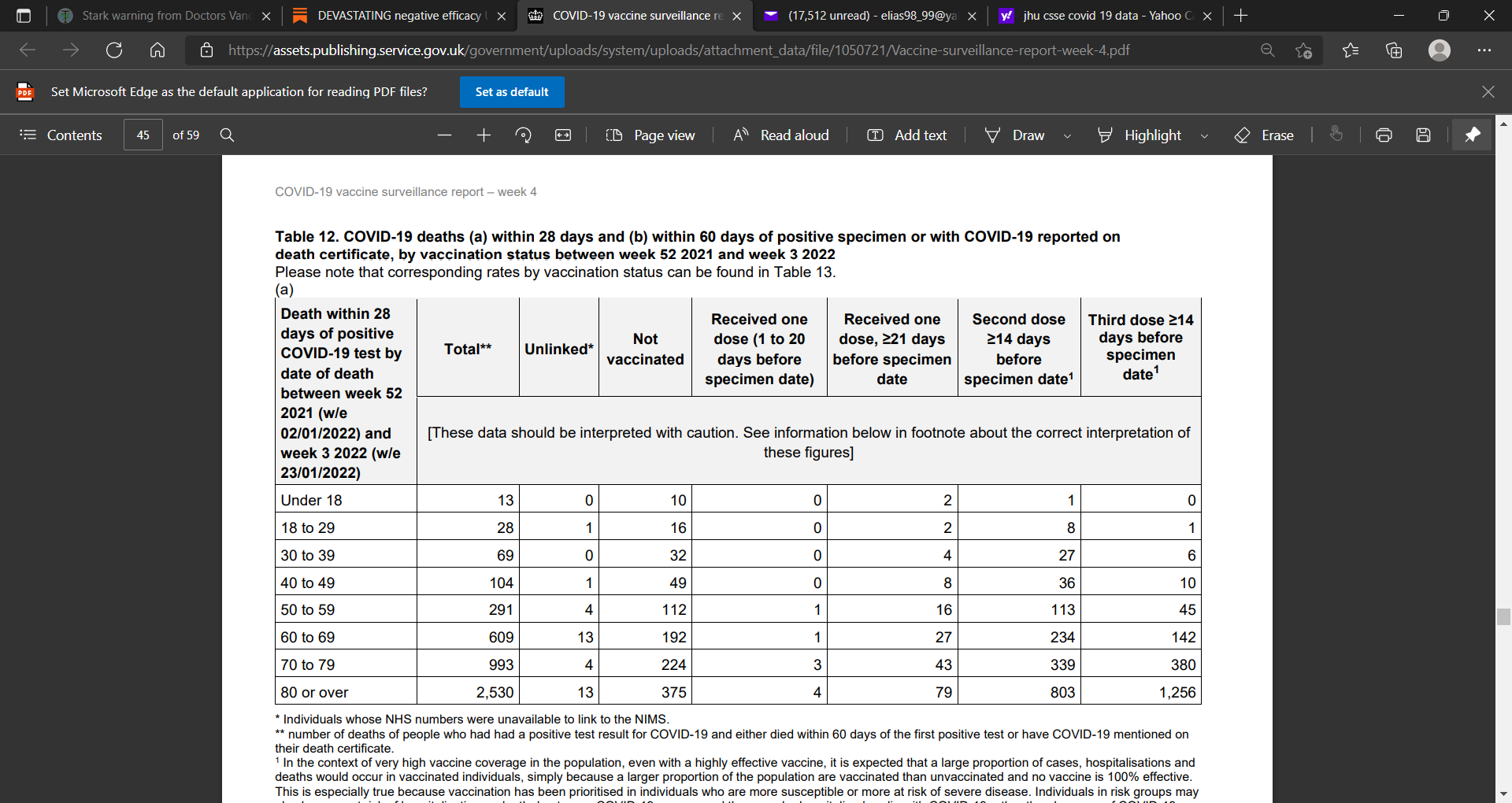Toggle the Erase tool
The image size is (1512, 803).
click(1264, 135)
